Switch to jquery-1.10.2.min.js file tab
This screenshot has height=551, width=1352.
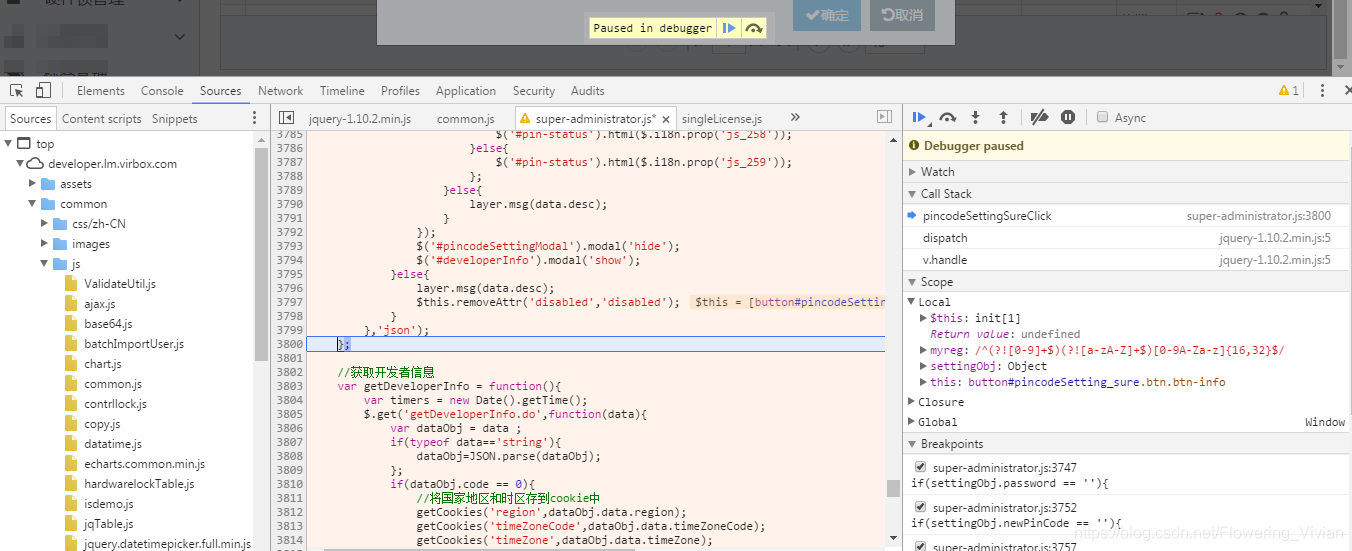point(360,119)
